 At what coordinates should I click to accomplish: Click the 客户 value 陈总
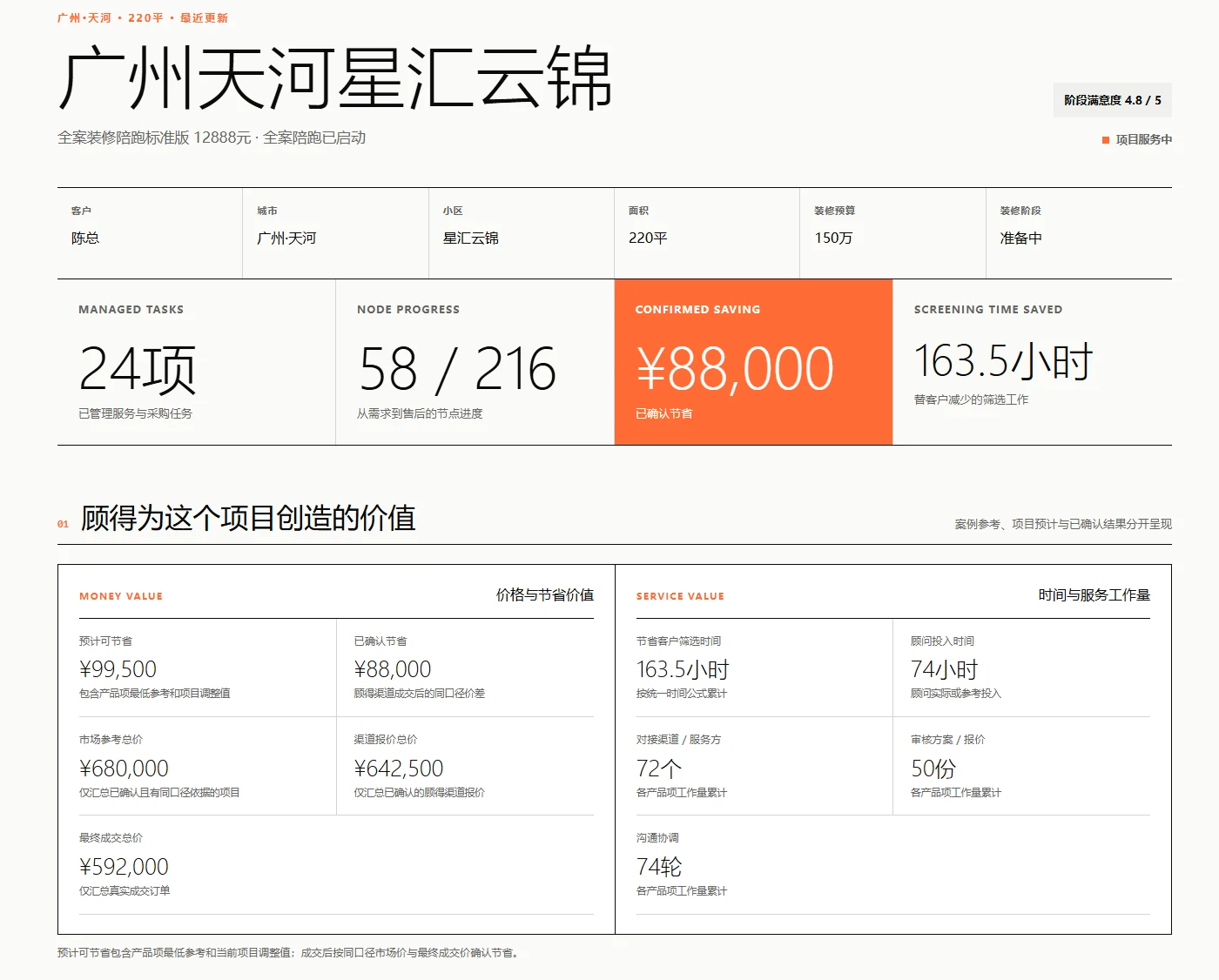pos(85,238)
